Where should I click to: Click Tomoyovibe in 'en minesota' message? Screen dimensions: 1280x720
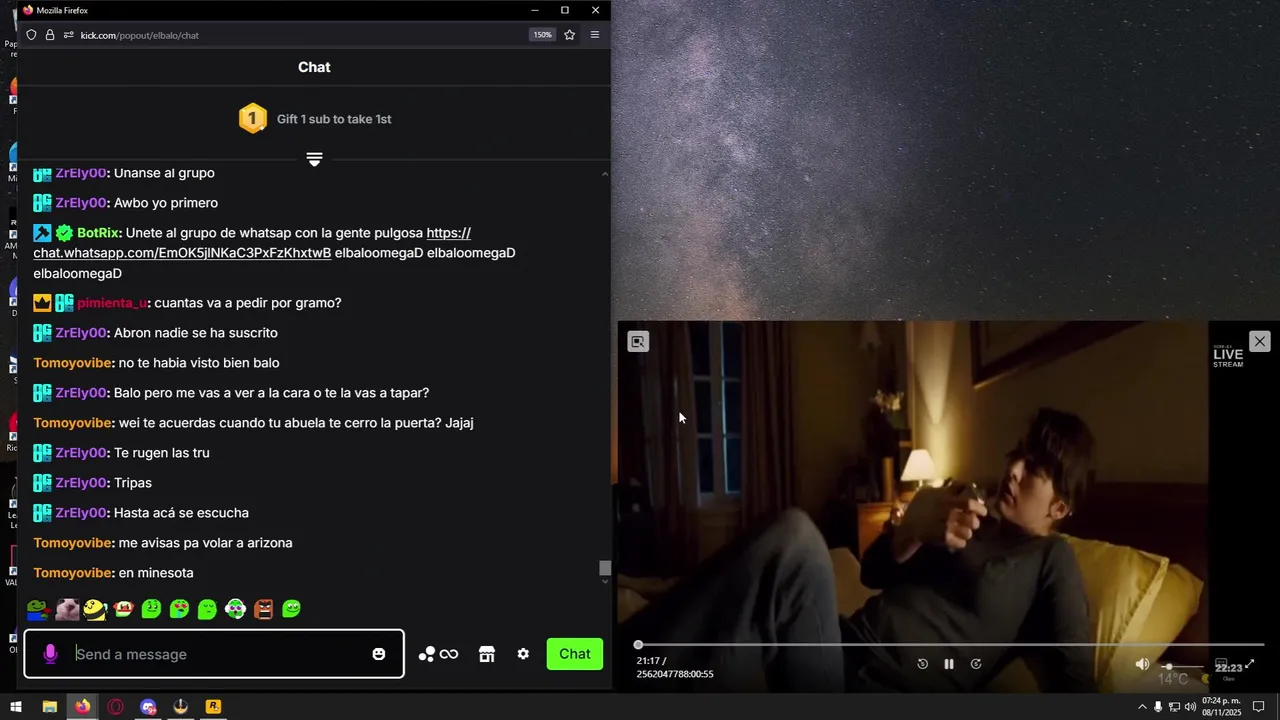pyautogui.click(x=72, y=573)
